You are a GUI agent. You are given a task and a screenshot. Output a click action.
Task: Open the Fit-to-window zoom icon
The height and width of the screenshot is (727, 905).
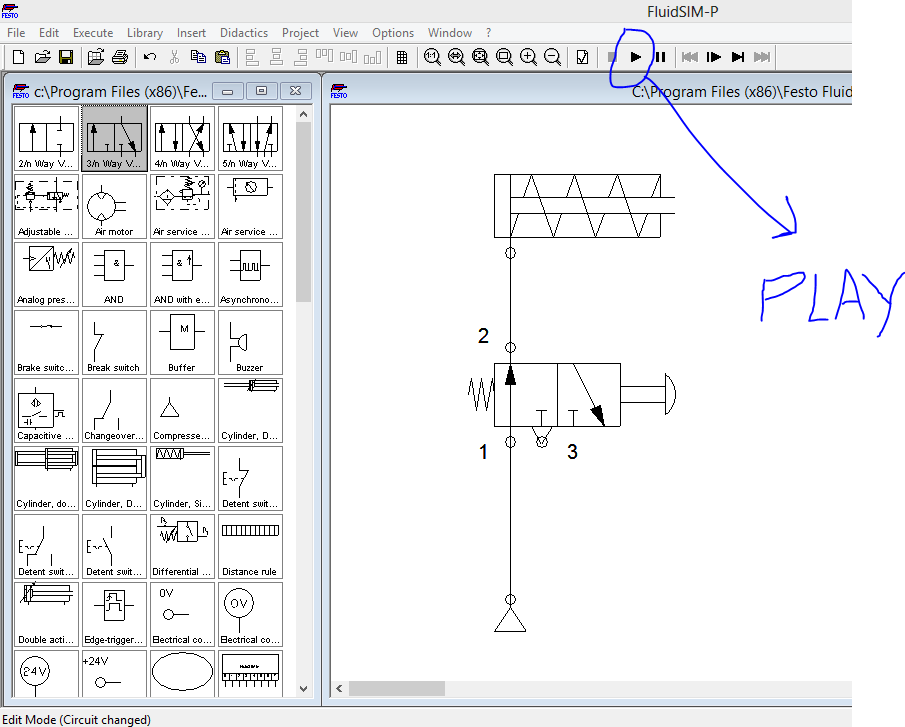[480, 57]
